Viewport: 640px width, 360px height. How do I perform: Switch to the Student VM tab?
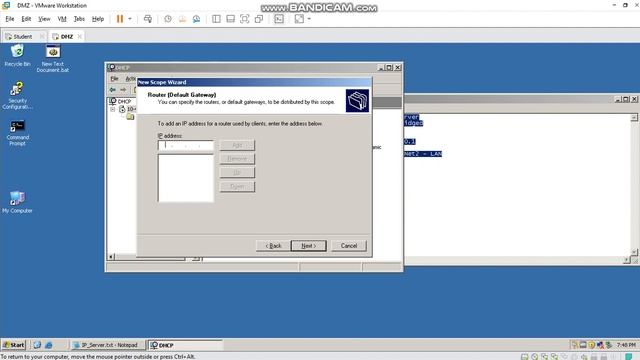coord(22,36)
